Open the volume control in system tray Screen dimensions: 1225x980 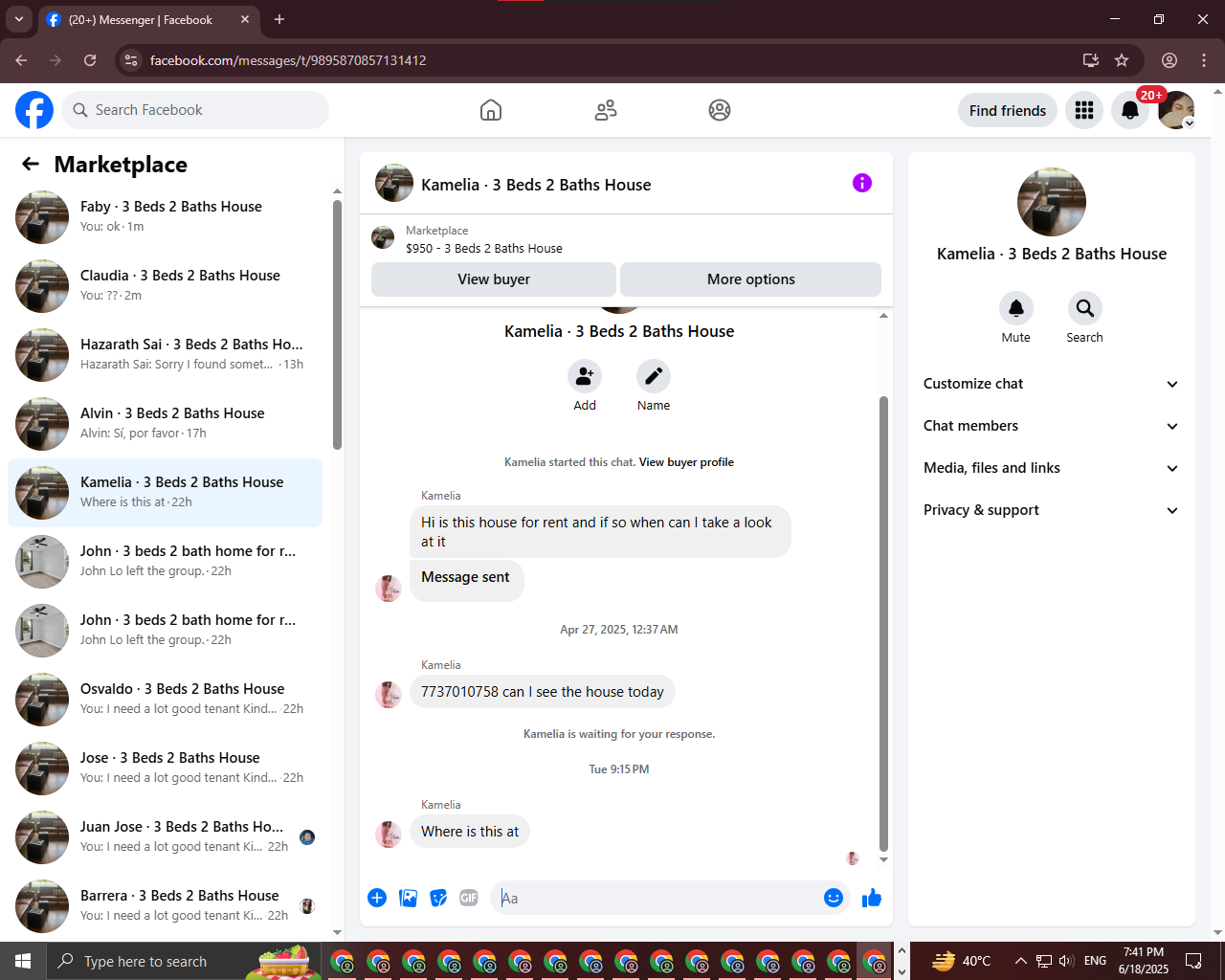1066,961
